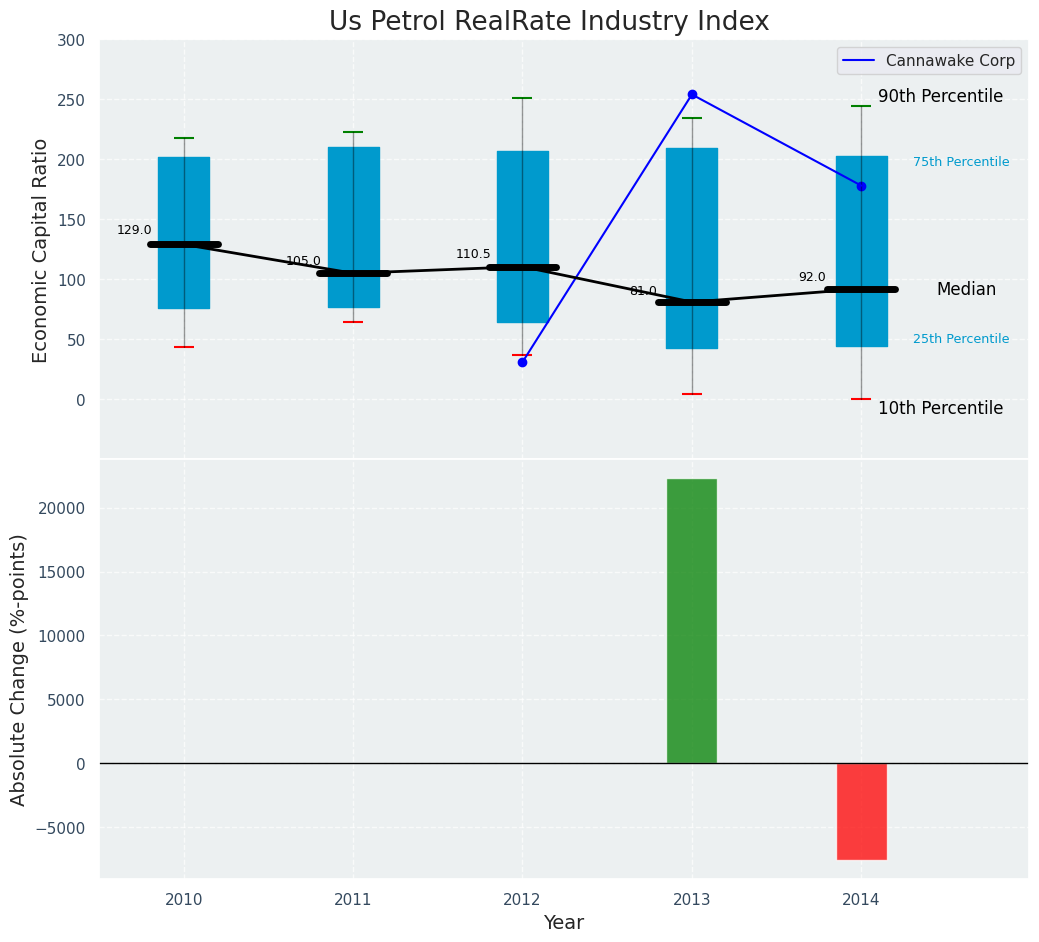The image size is (1039, 942).
Task: Select Cannawake Corp's 2012 data point
Action: pos(522,362)
